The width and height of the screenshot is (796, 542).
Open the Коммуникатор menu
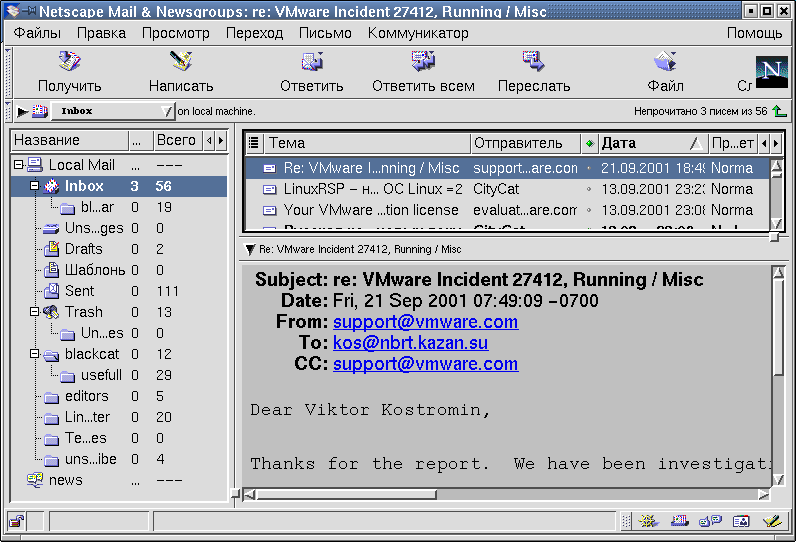pyautogui.click(x=418, y=33)
